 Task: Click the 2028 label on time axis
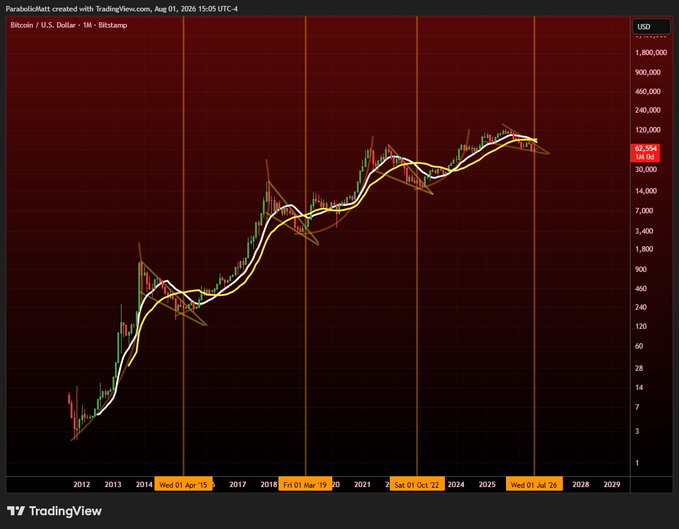pyautogui.click(x=580, y=484)
